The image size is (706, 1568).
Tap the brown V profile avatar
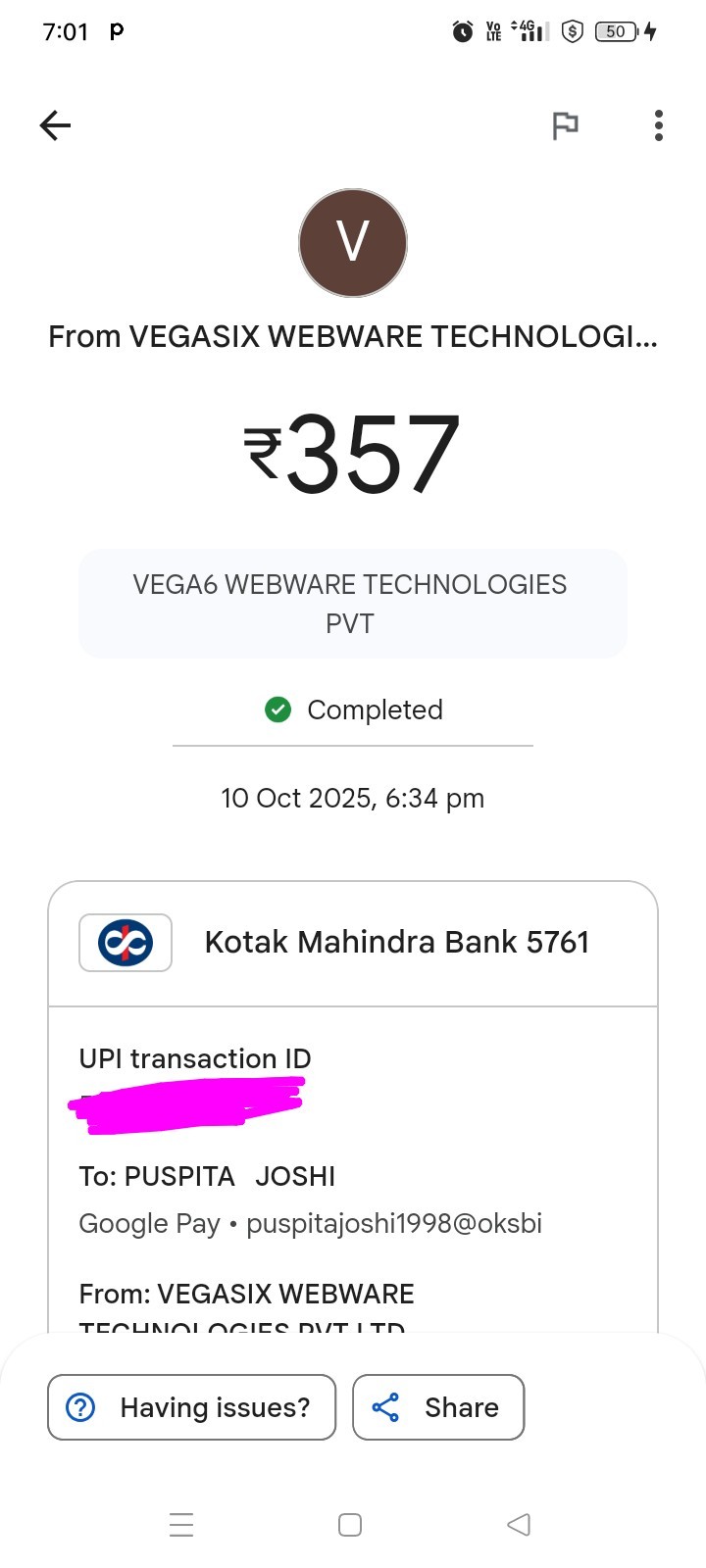[353, 243]
